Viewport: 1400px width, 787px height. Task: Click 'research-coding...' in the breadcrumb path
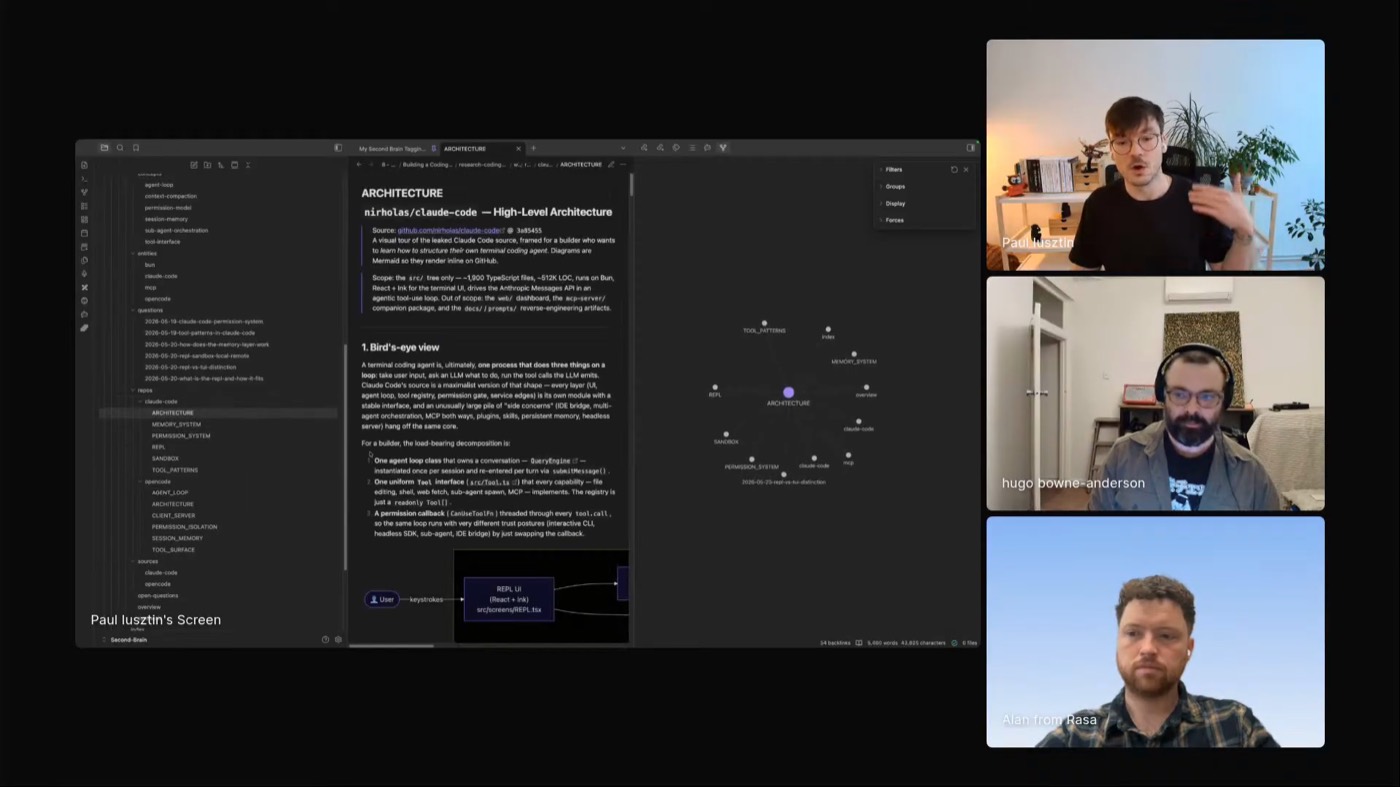tap(481, 164)
